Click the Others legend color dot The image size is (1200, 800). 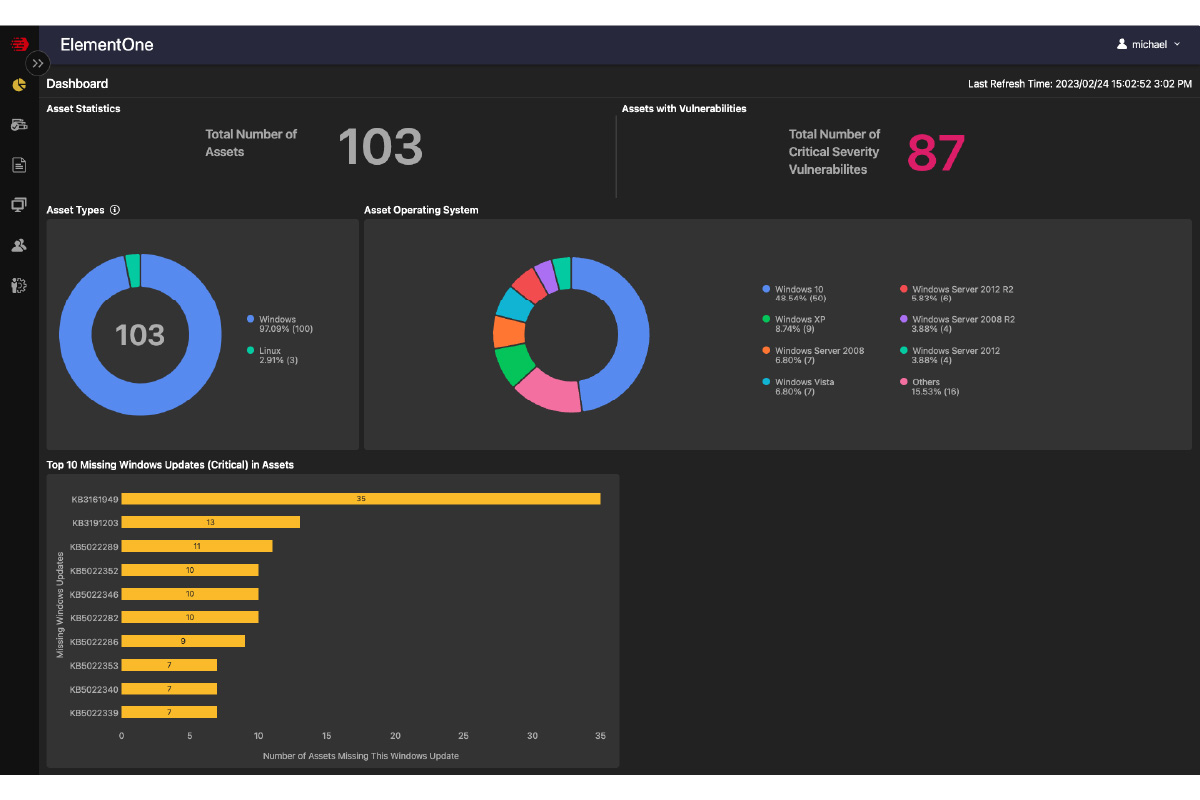tap(904, 382)
